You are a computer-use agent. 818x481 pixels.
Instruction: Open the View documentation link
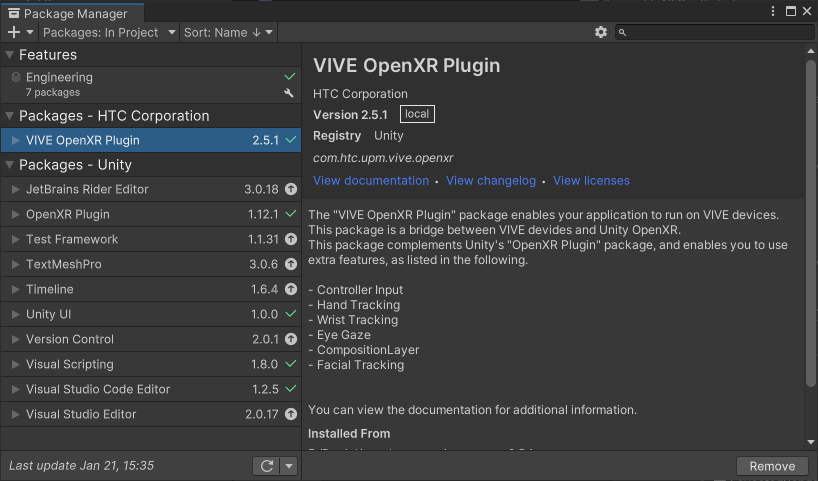point(371,181)
